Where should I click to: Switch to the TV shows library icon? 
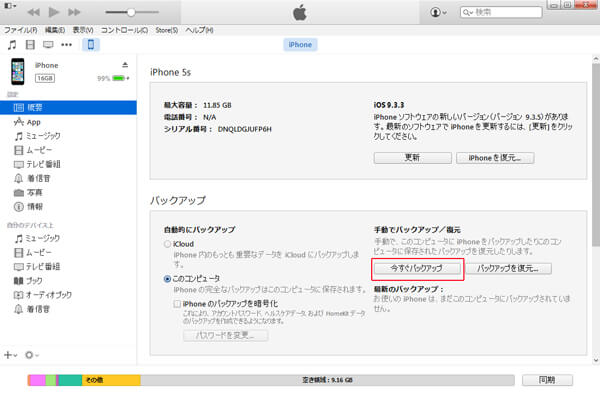48,45
